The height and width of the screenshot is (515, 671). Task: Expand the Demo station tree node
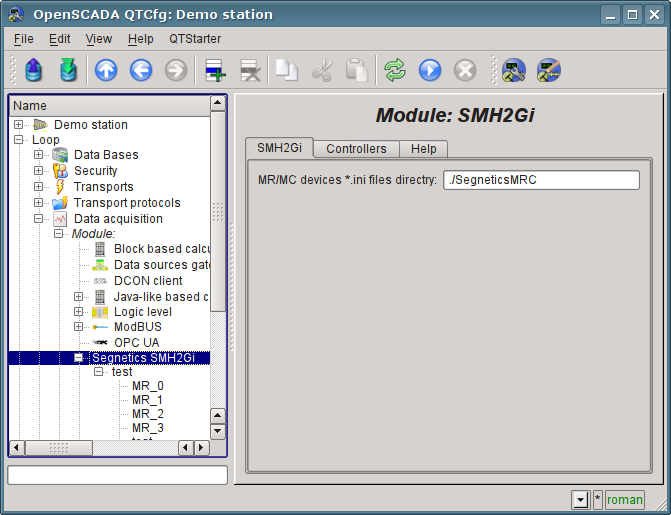tap(19, 125)
